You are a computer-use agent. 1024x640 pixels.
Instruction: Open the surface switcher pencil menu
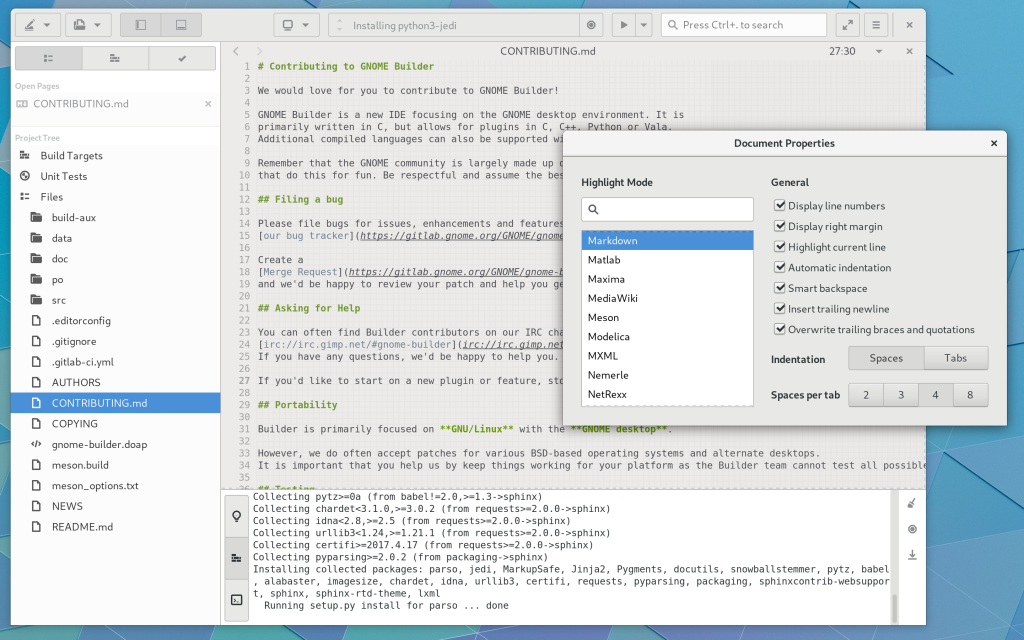(x=37, y=25)
